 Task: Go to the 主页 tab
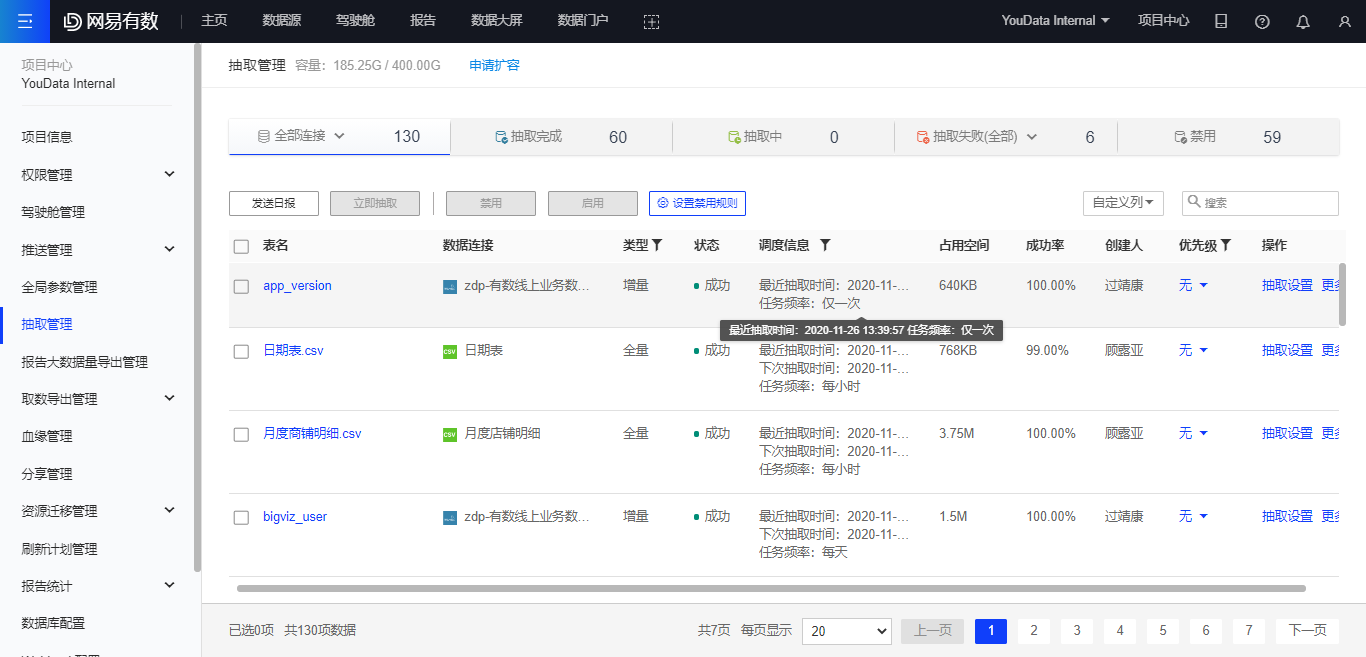(214, 21)
